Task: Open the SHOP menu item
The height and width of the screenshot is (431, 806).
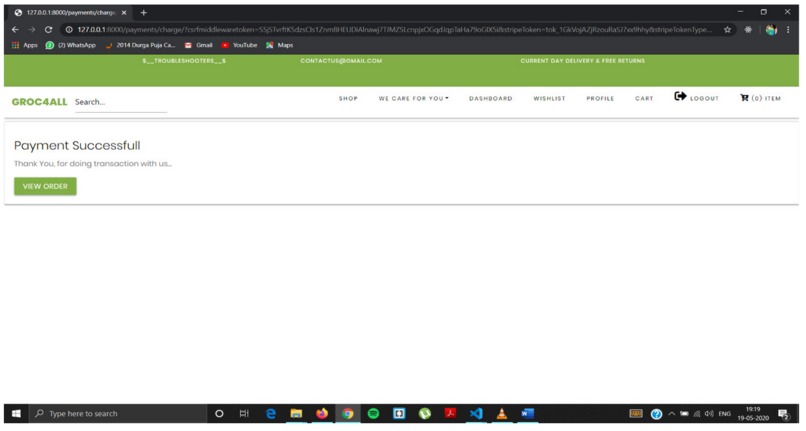Action: point(348,98)
